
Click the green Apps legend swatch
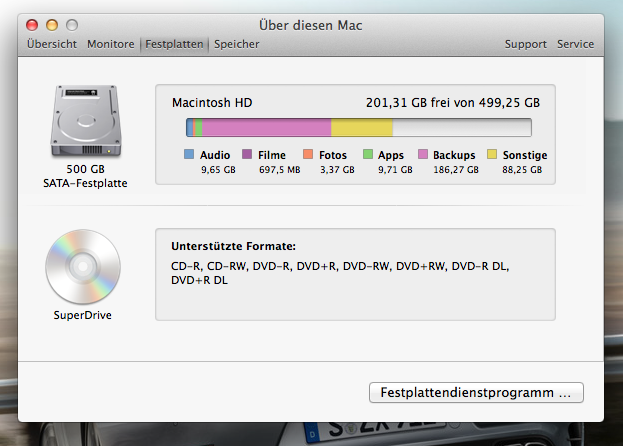(368, 154)
